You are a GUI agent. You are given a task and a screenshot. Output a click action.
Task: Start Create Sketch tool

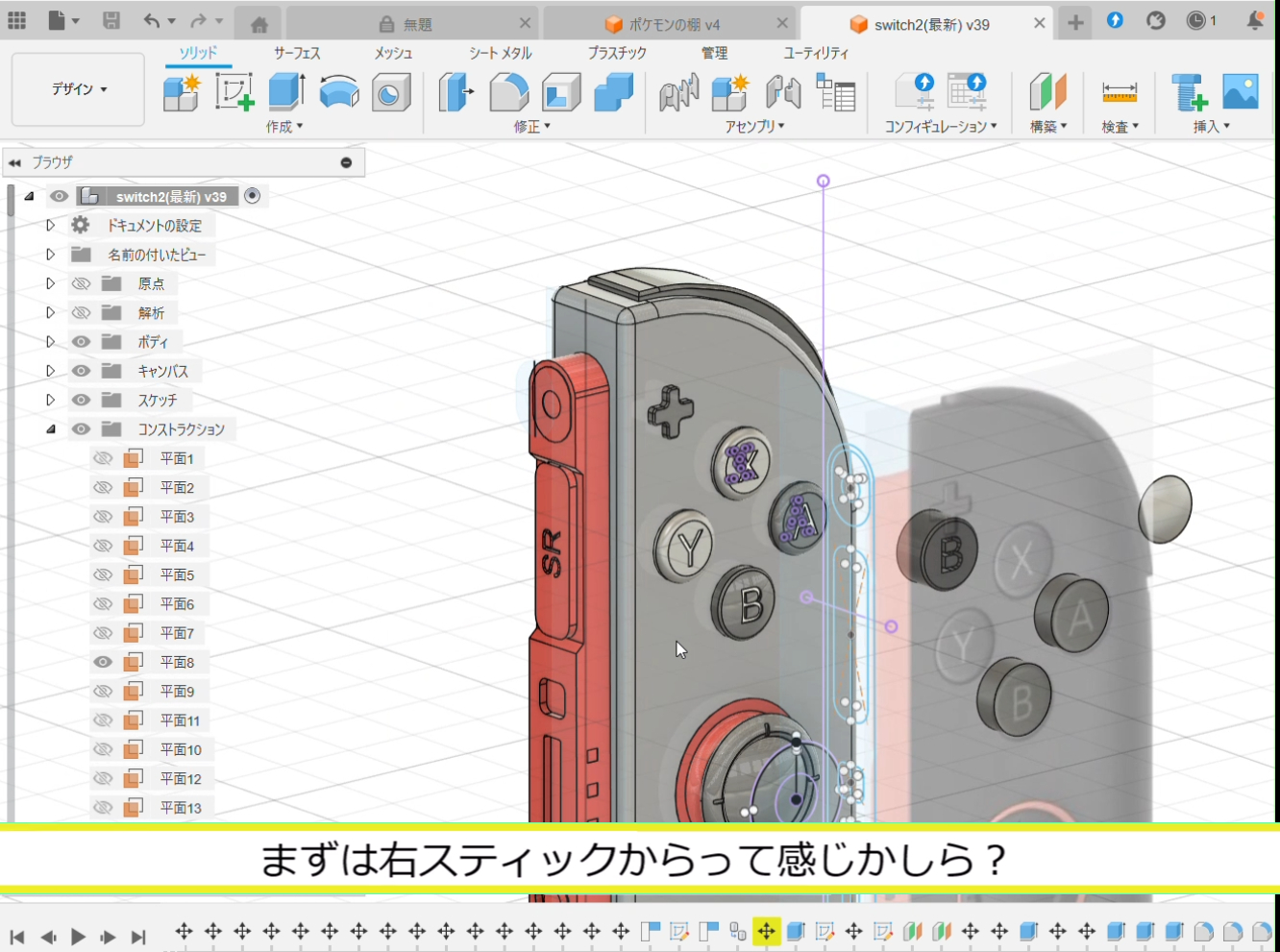coord(234,93)
